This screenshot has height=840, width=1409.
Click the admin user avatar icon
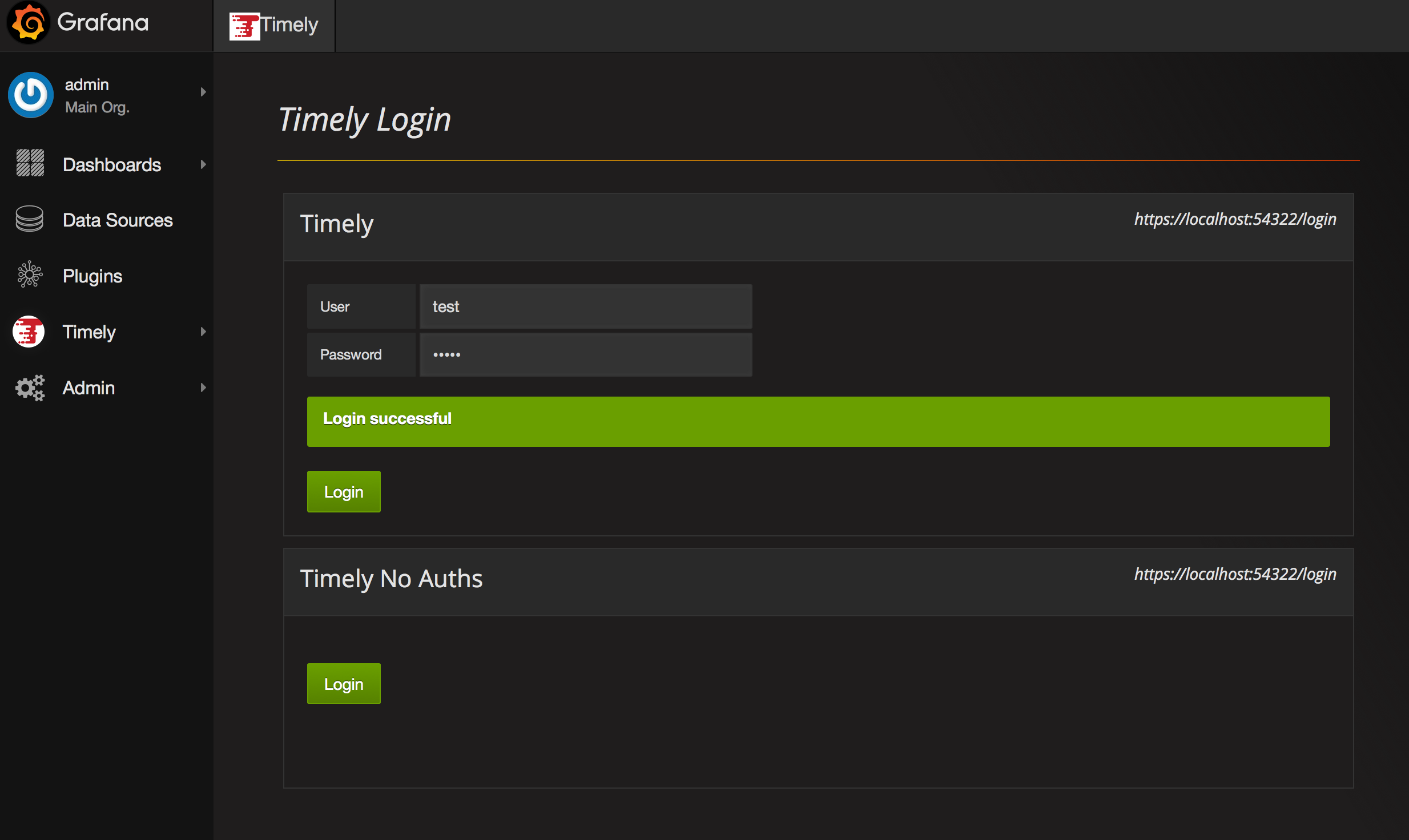(x=31, y=95)
